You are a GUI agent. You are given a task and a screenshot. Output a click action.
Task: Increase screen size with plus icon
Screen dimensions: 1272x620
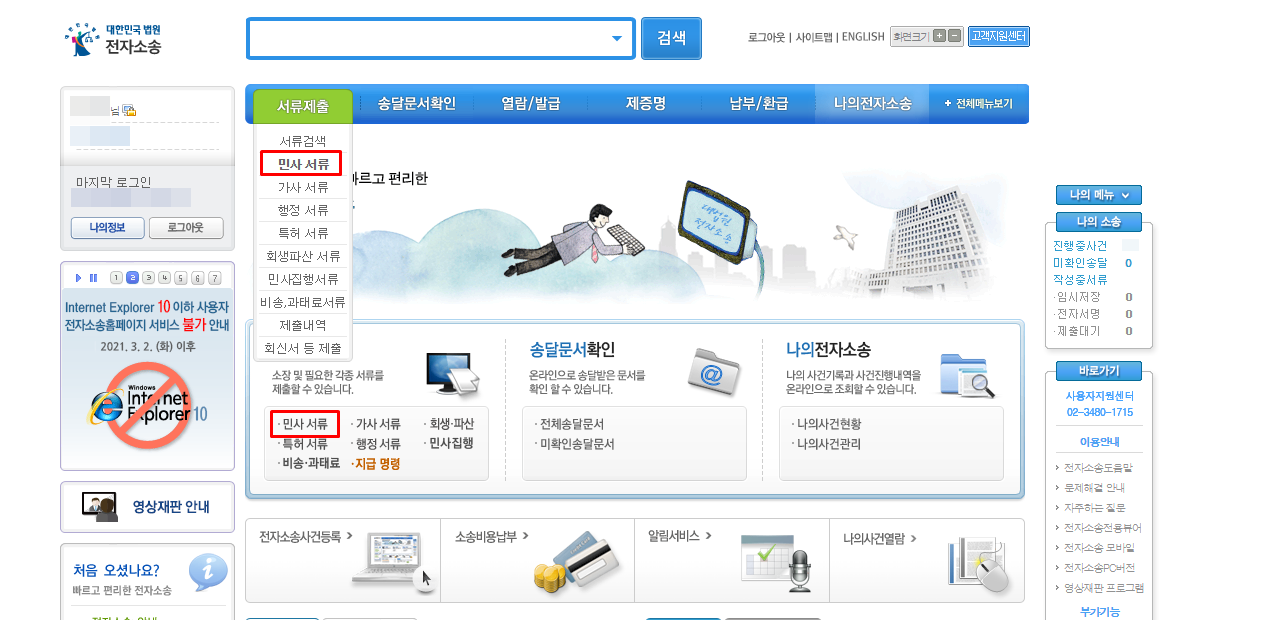click(939, 36)
